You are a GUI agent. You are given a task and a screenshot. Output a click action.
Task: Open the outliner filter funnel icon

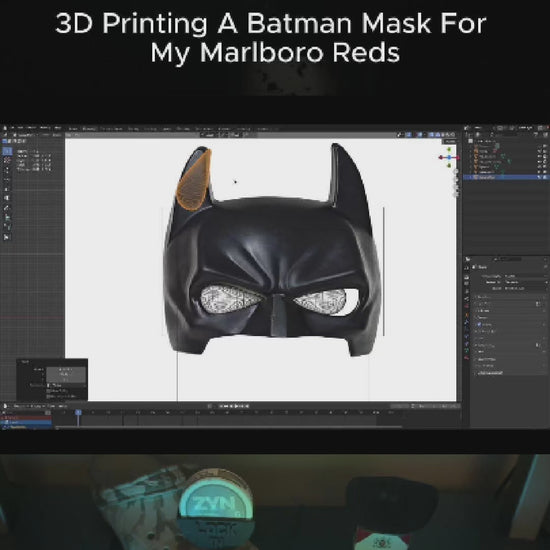point(537,135)
